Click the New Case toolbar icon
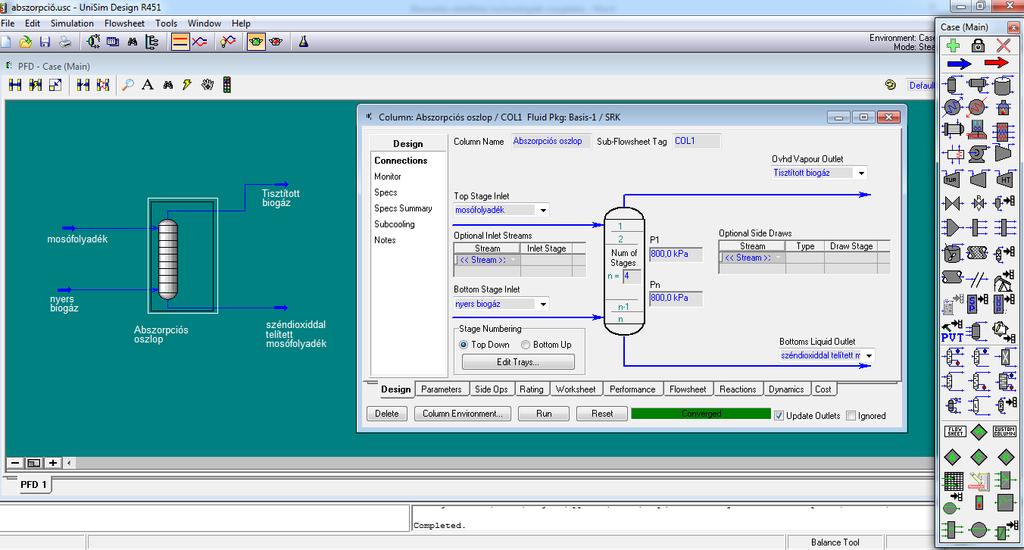The height and width of the screenshot is (550, 1024). pos(6,42)
